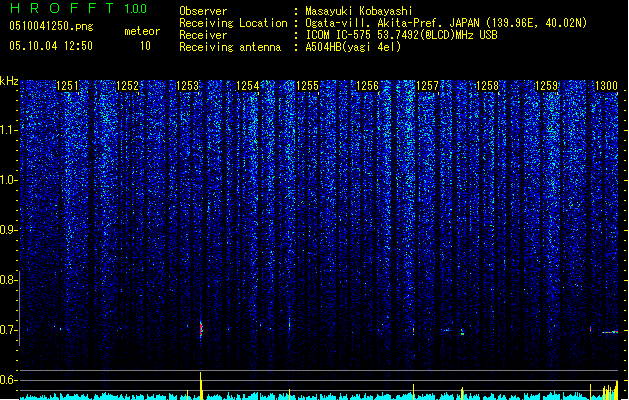The height and width of the screenshot is (400, 629).
Task: Click the meteor count value 10
Action: point(145,46)
